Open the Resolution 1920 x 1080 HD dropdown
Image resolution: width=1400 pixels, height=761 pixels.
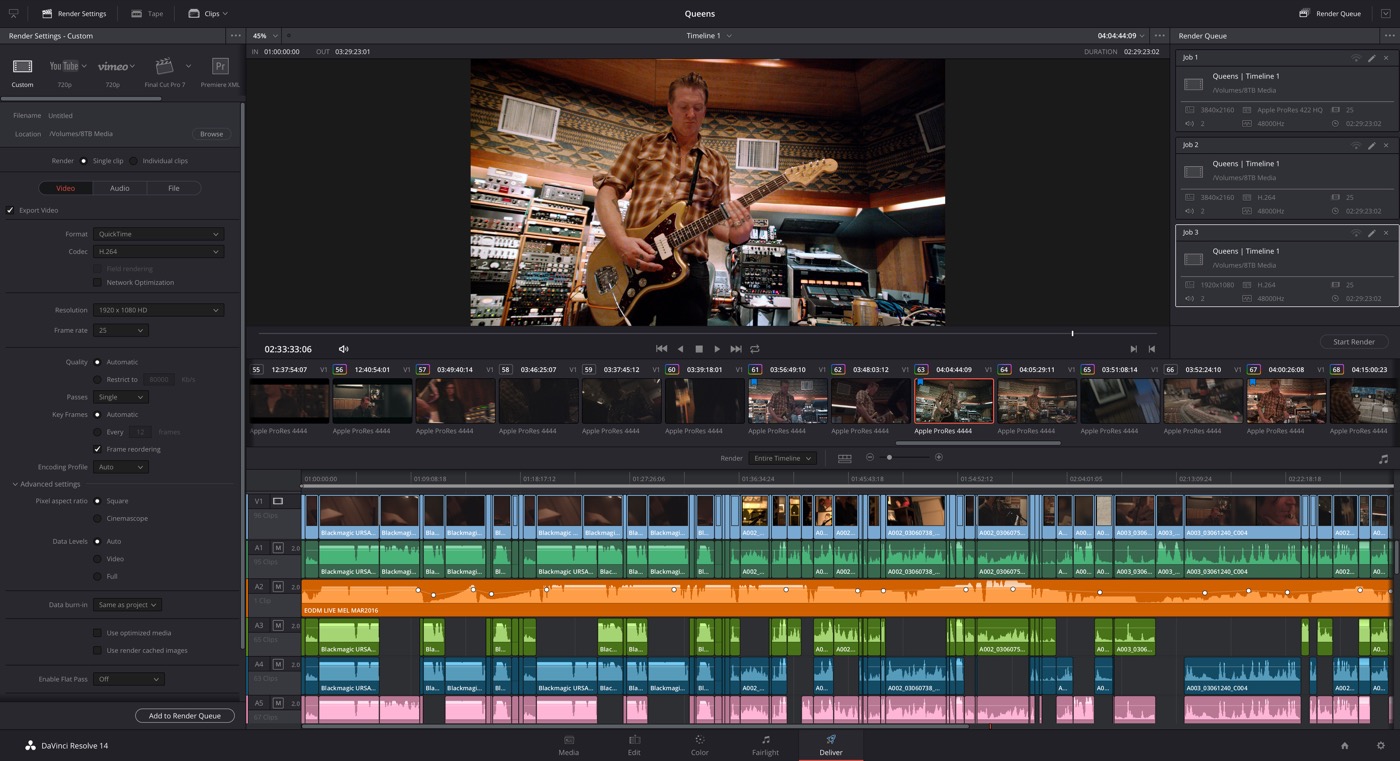click(158, 310)
